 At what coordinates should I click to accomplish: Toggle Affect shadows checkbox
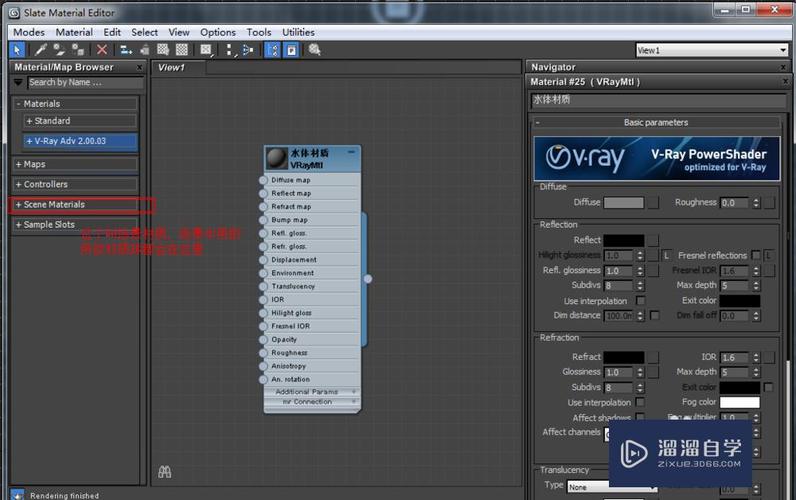[x=641, y=417]
